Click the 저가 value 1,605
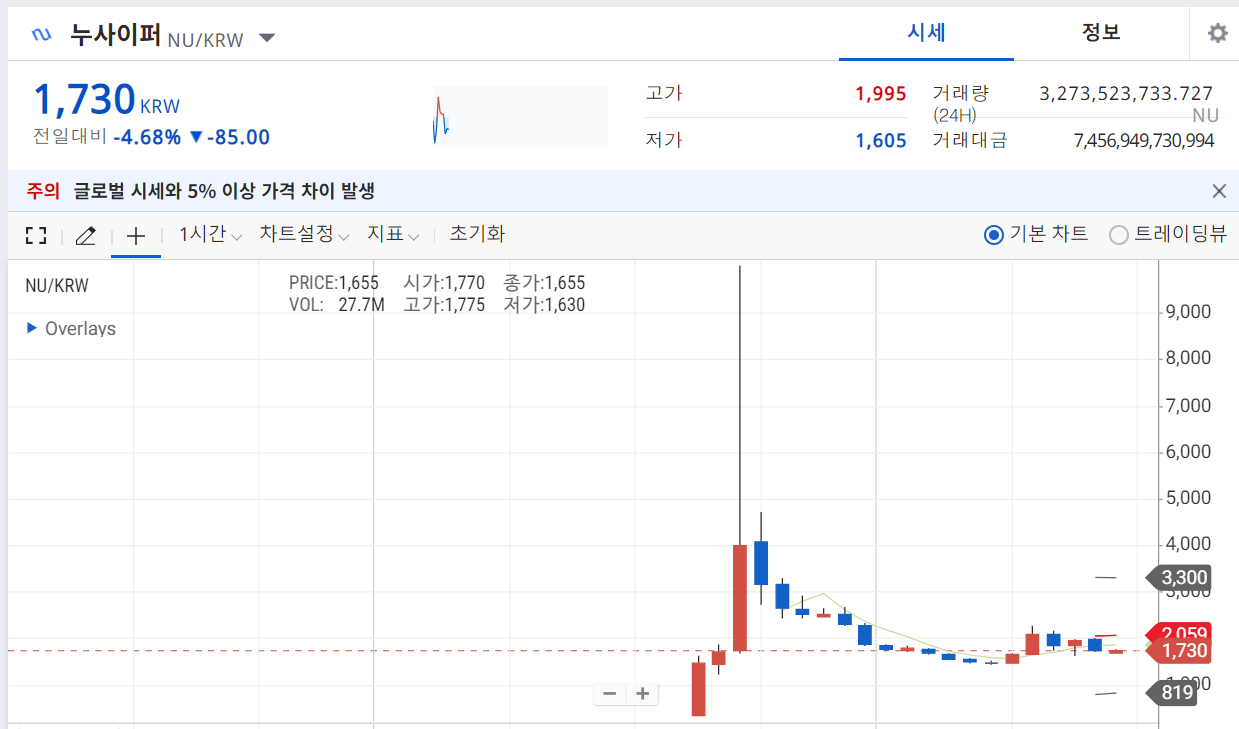This screenshot has width=1239, height=729. pos(880,141)
